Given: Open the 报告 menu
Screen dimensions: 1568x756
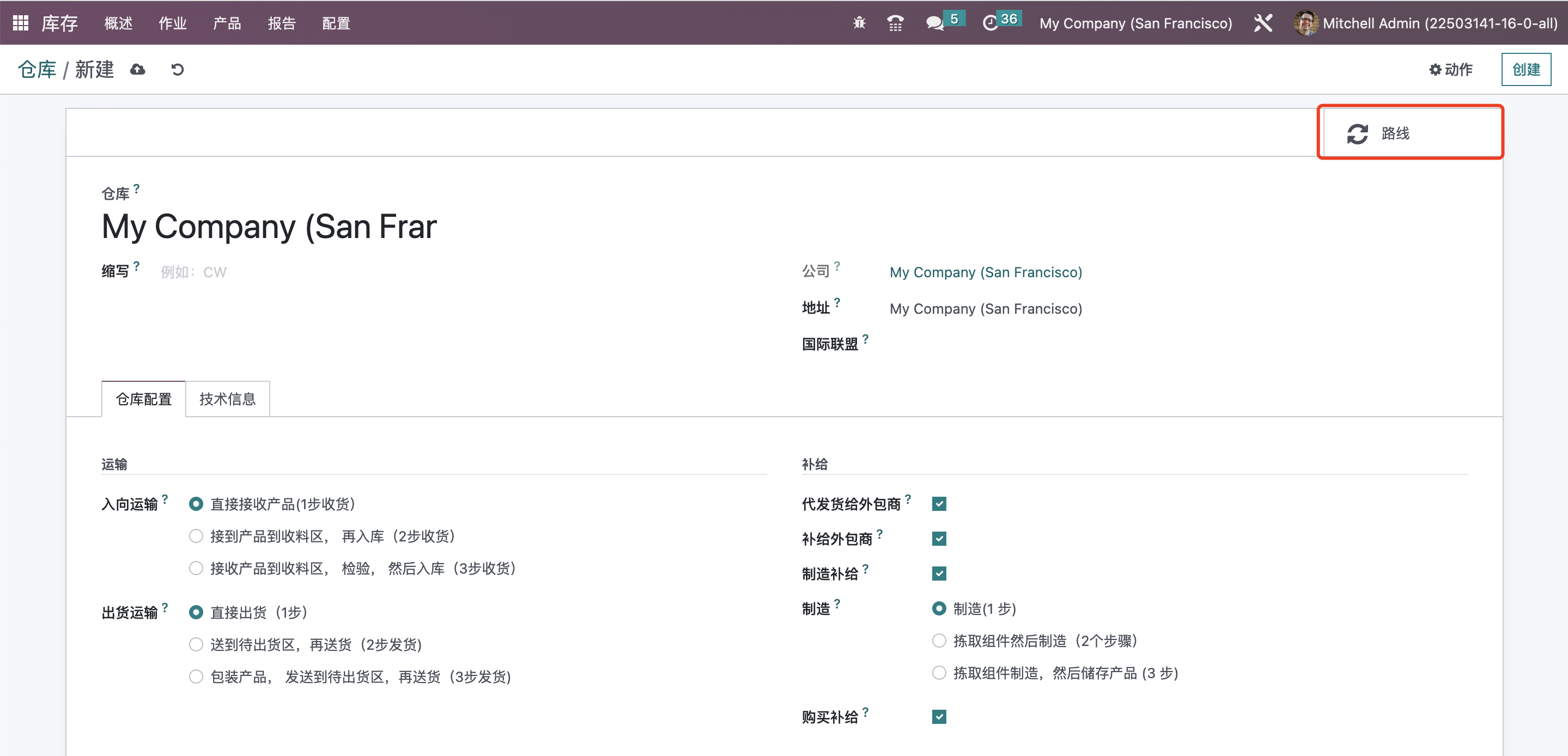Looking at the screenshot, I should (282, 23).
